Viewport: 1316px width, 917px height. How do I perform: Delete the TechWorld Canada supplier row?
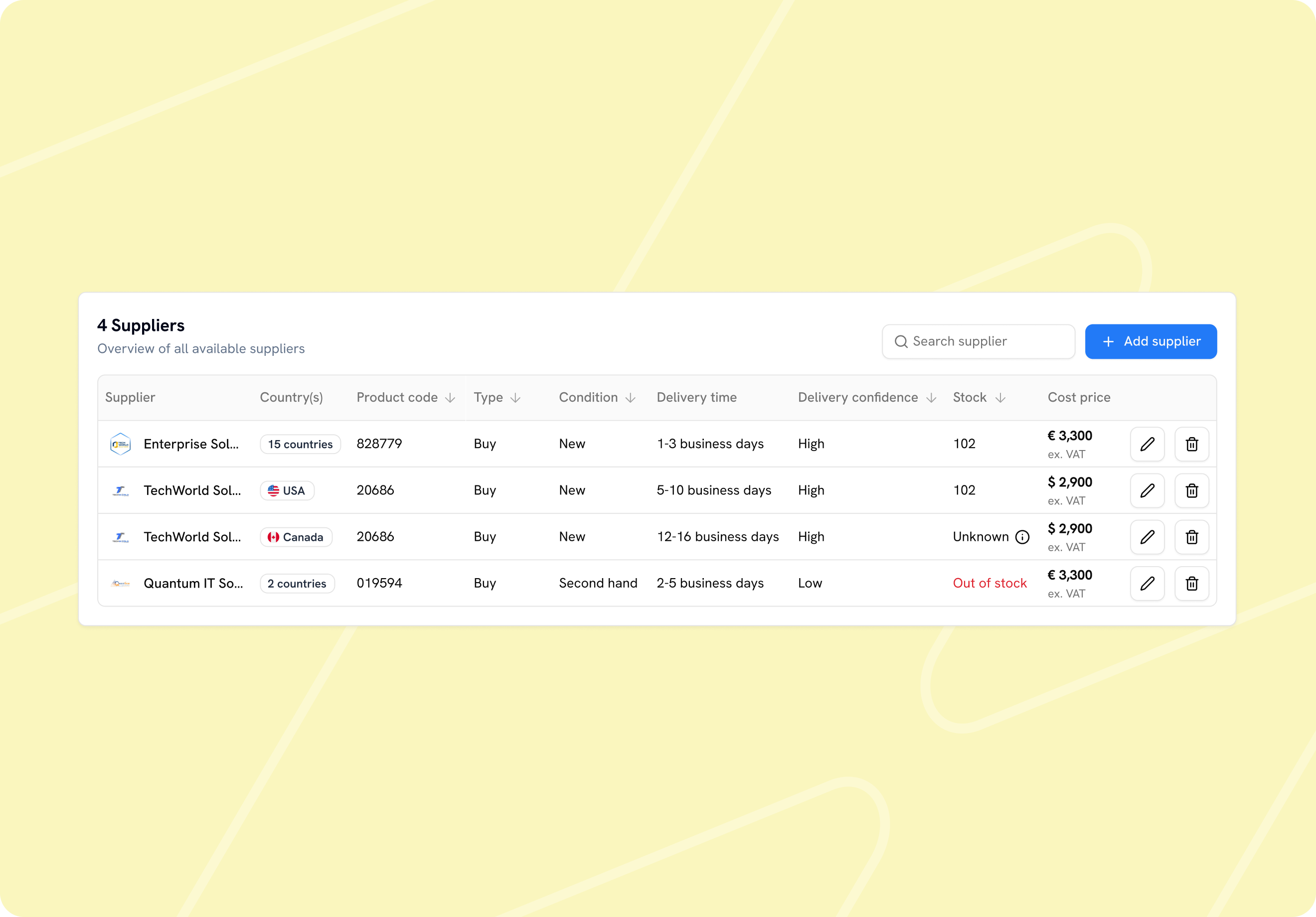[x=1191, y=537]
